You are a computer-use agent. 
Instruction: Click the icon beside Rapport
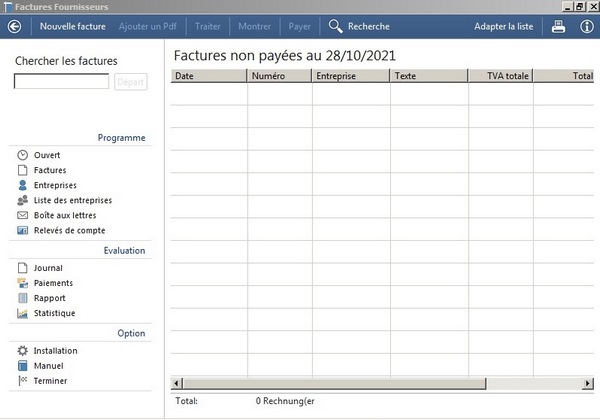click(x=23, y=298)
